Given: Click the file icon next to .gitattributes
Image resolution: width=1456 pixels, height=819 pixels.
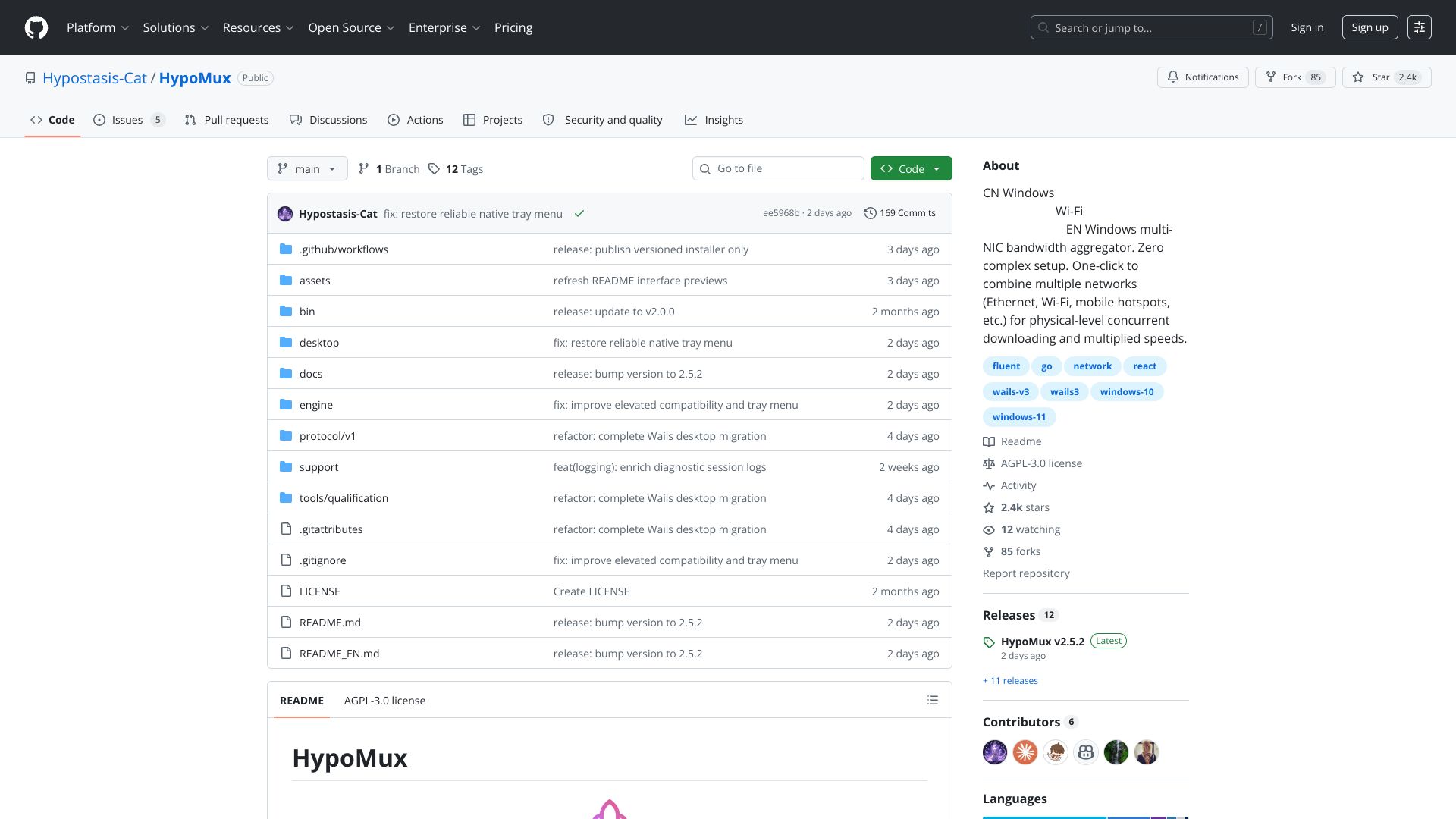Looking at the screenshot, I should point(286,529).
